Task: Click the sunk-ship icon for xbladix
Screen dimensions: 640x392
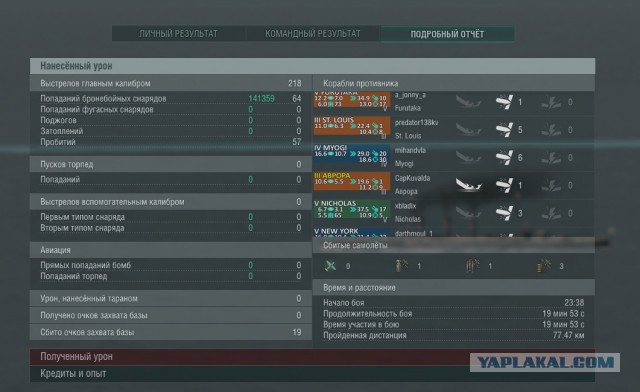Action: (469, 213)
